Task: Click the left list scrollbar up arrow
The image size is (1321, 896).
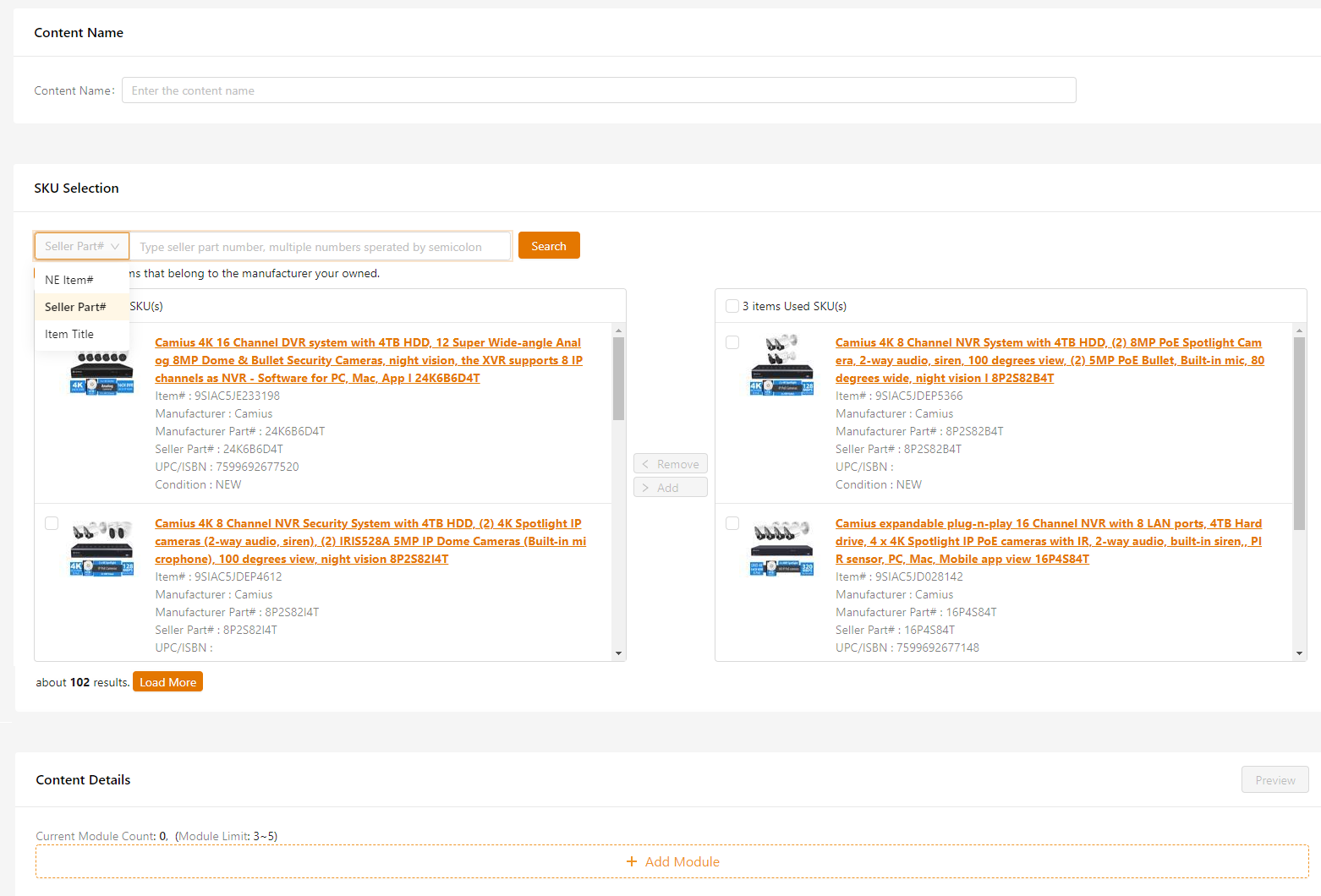Action: (x=618, y=331)
